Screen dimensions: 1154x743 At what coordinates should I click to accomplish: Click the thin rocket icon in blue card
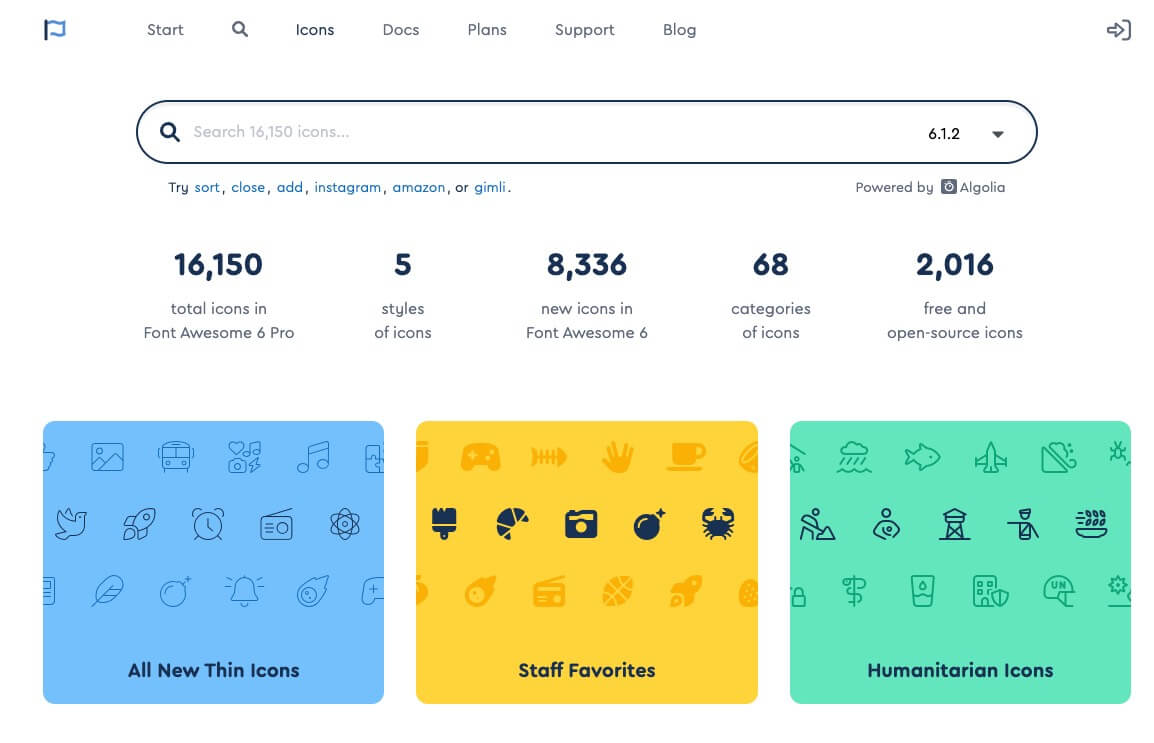[x=139, y=525]
